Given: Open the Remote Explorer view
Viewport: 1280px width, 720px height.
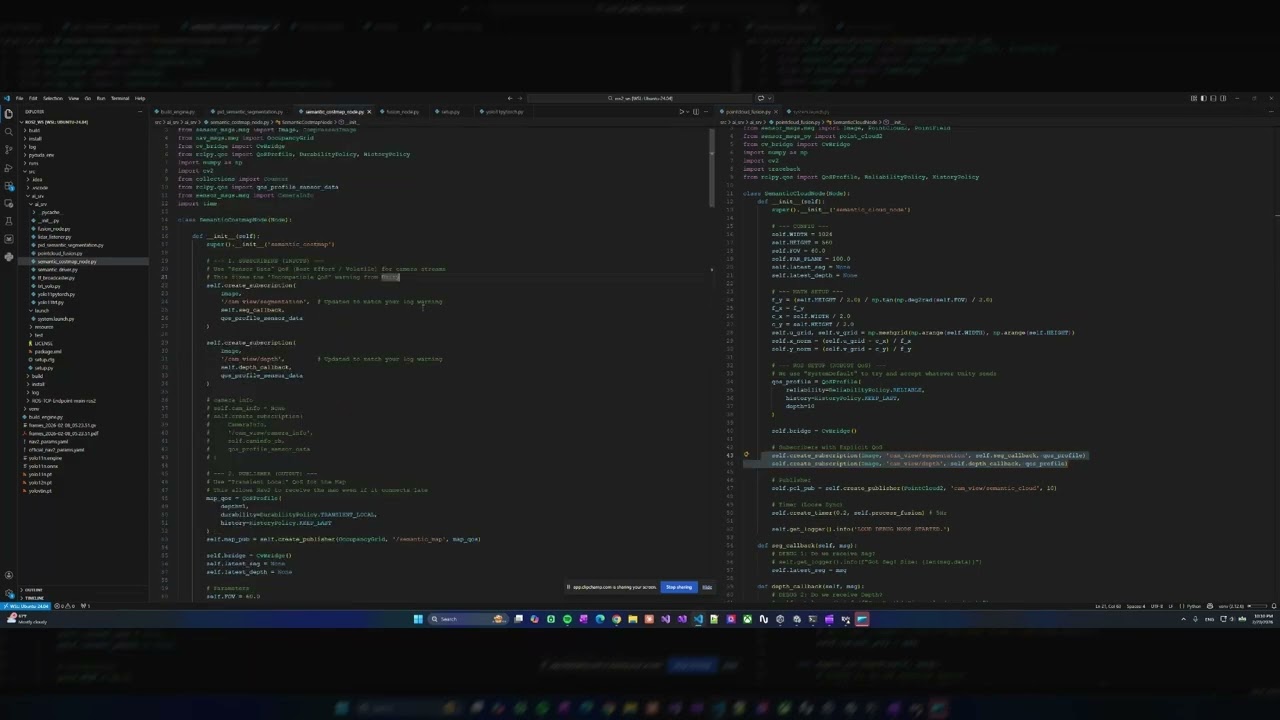Looking at the screenshot, I should tap(9, 204).
